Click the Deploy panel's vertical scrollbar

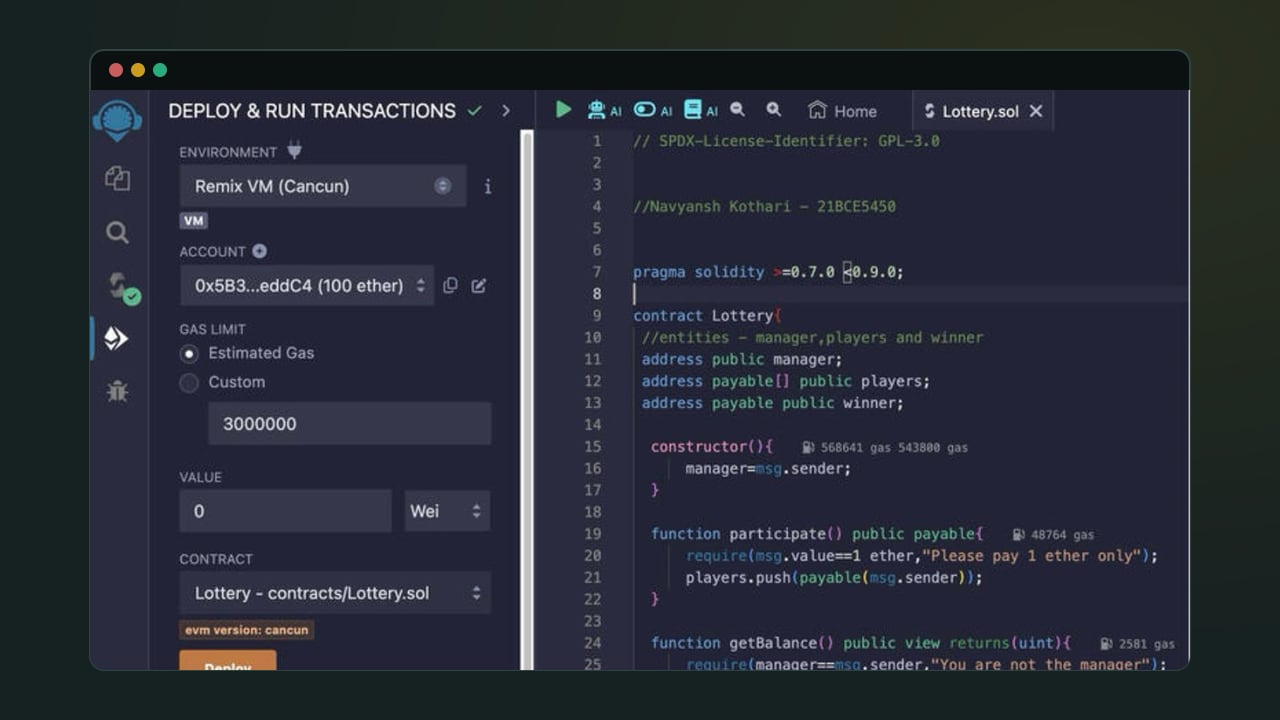(527, 400)
